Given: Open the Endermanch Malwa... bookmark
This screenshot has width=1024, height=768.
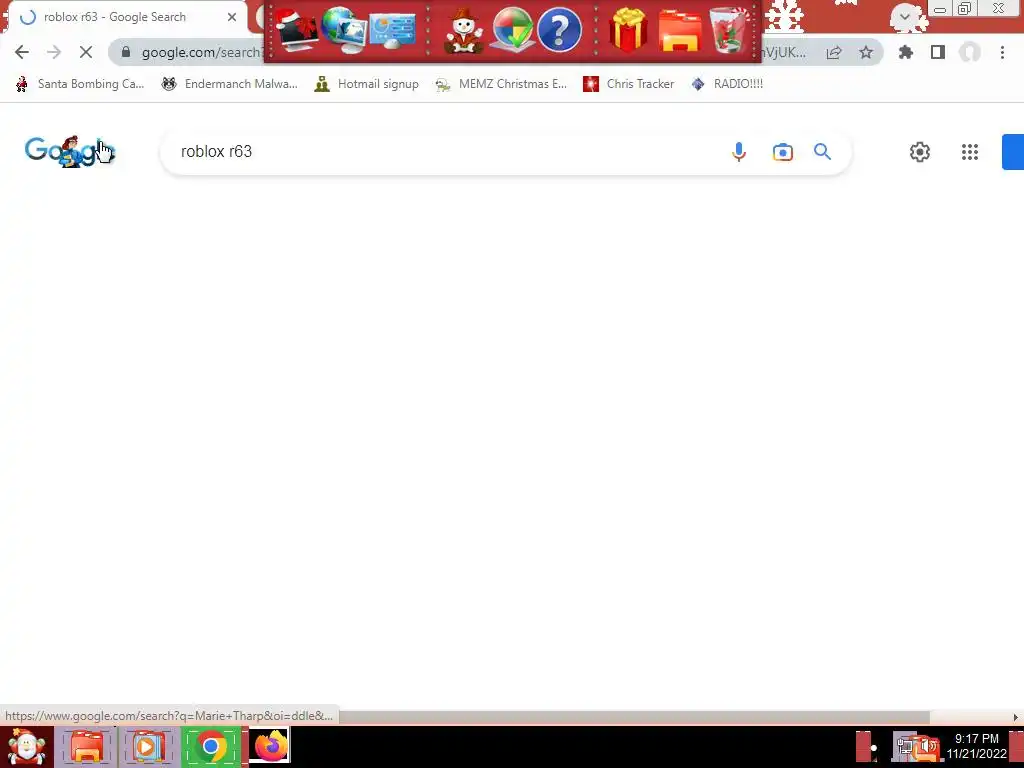Looking at the screenshot, I should (229, 84).
